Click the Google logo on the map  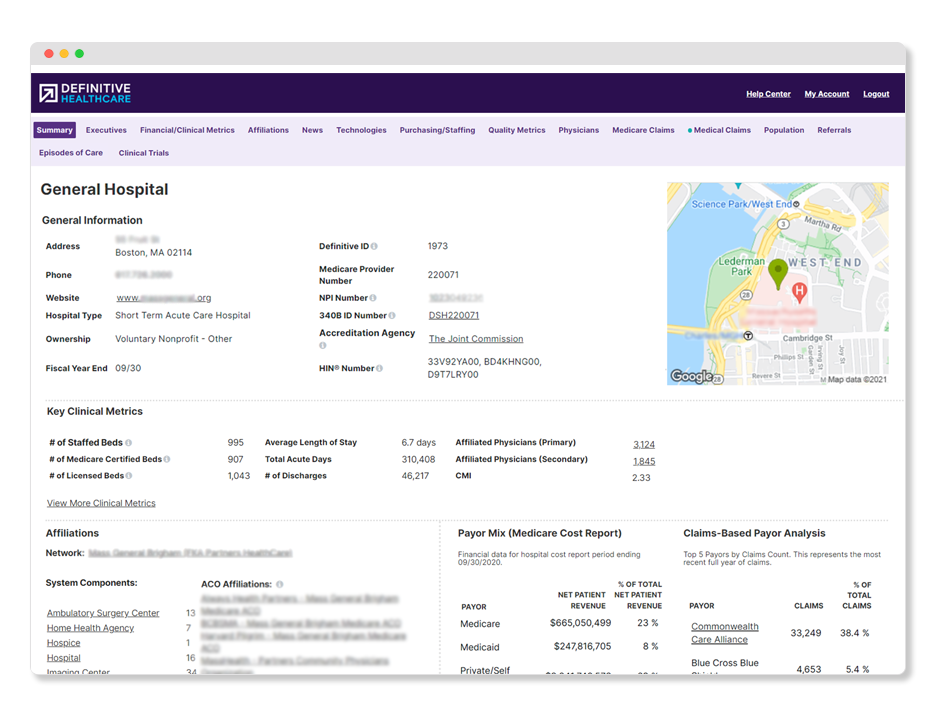point(691,376)
